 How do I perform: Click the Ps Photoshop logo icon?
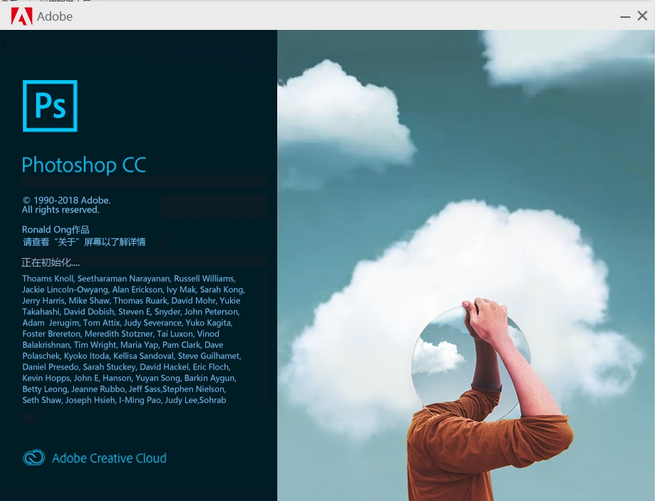pyautogui.click(x=50, y=106)
